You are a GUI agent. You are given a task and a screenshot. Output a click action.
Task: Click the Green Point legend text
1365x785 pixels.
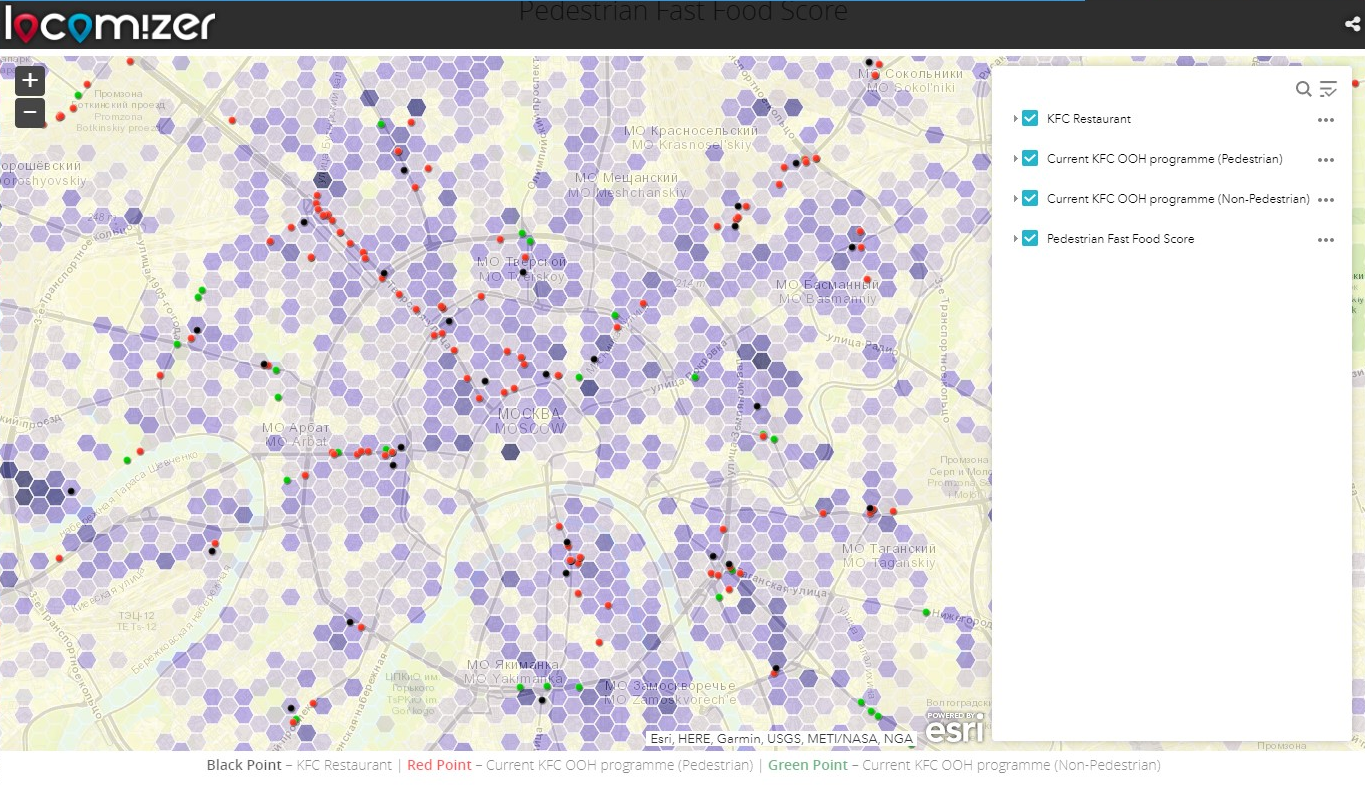[807, 765]
